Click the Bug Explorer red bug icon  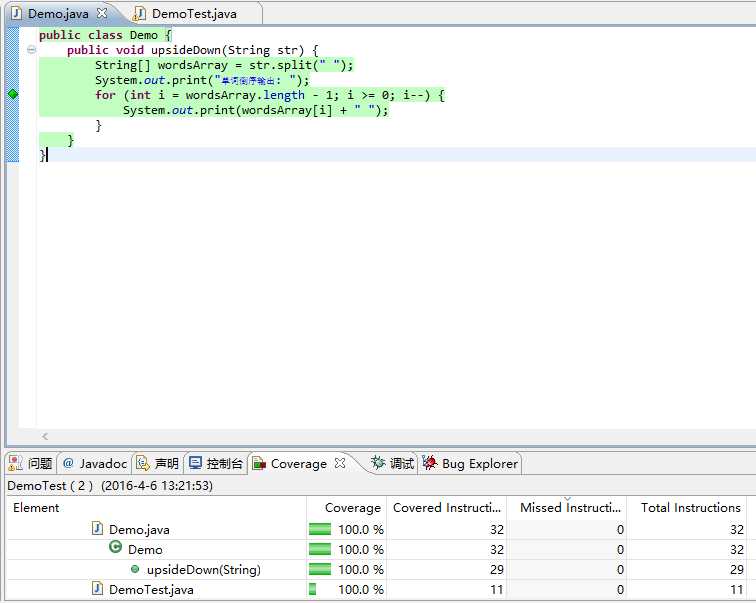click(430, 463)
